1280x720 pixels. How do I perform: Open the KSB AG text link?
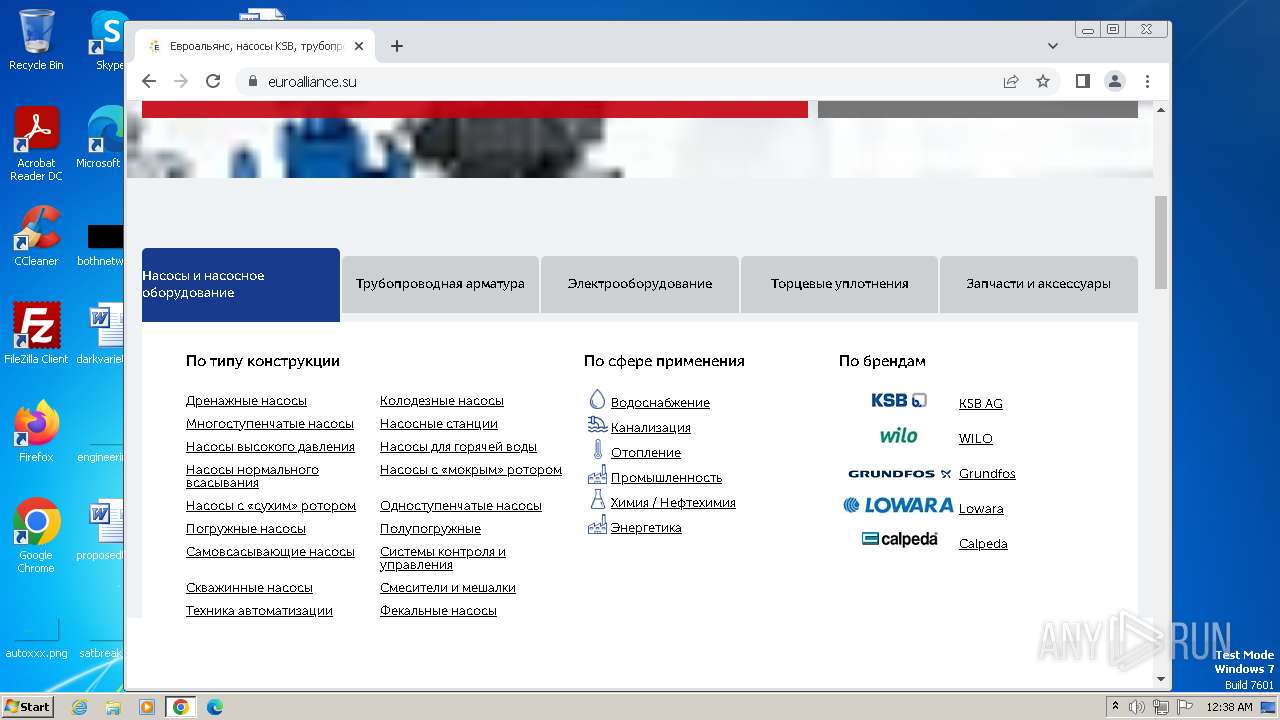[980, 404]
